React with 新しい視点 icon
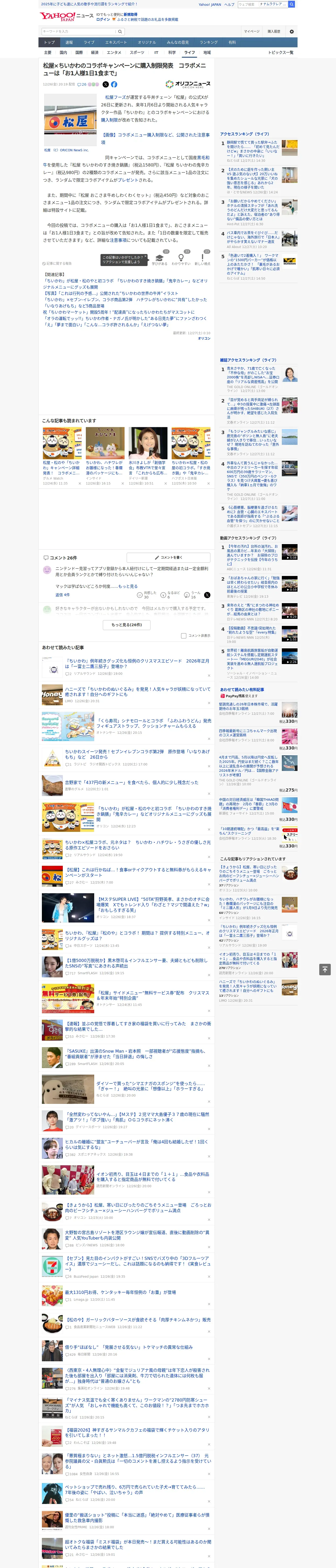This screenshot has width=336, height=1568. click(x=203, y=258)
